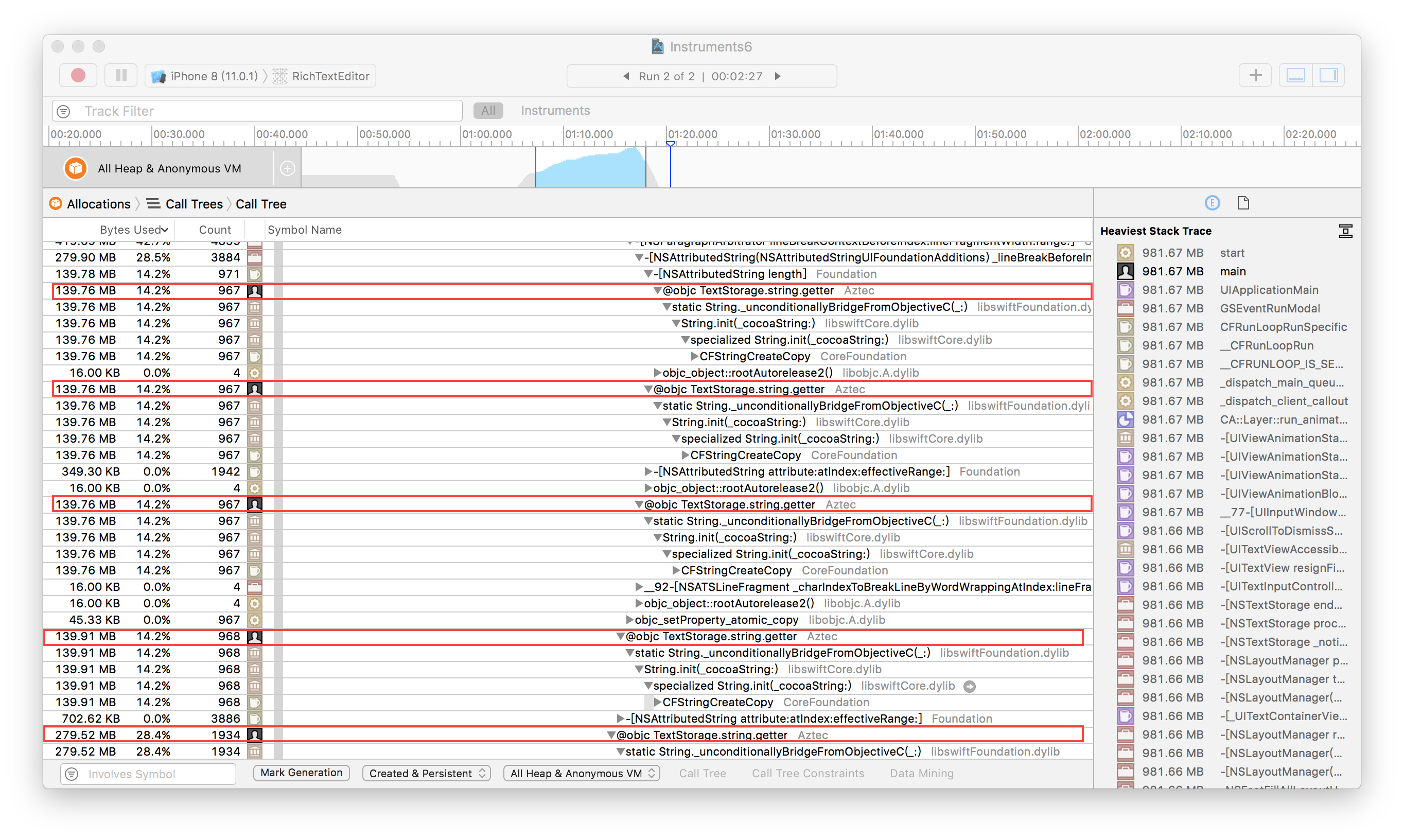Open All Heap & Anonymous VM popup
The image size is (1404, 840).
(582, 773)
